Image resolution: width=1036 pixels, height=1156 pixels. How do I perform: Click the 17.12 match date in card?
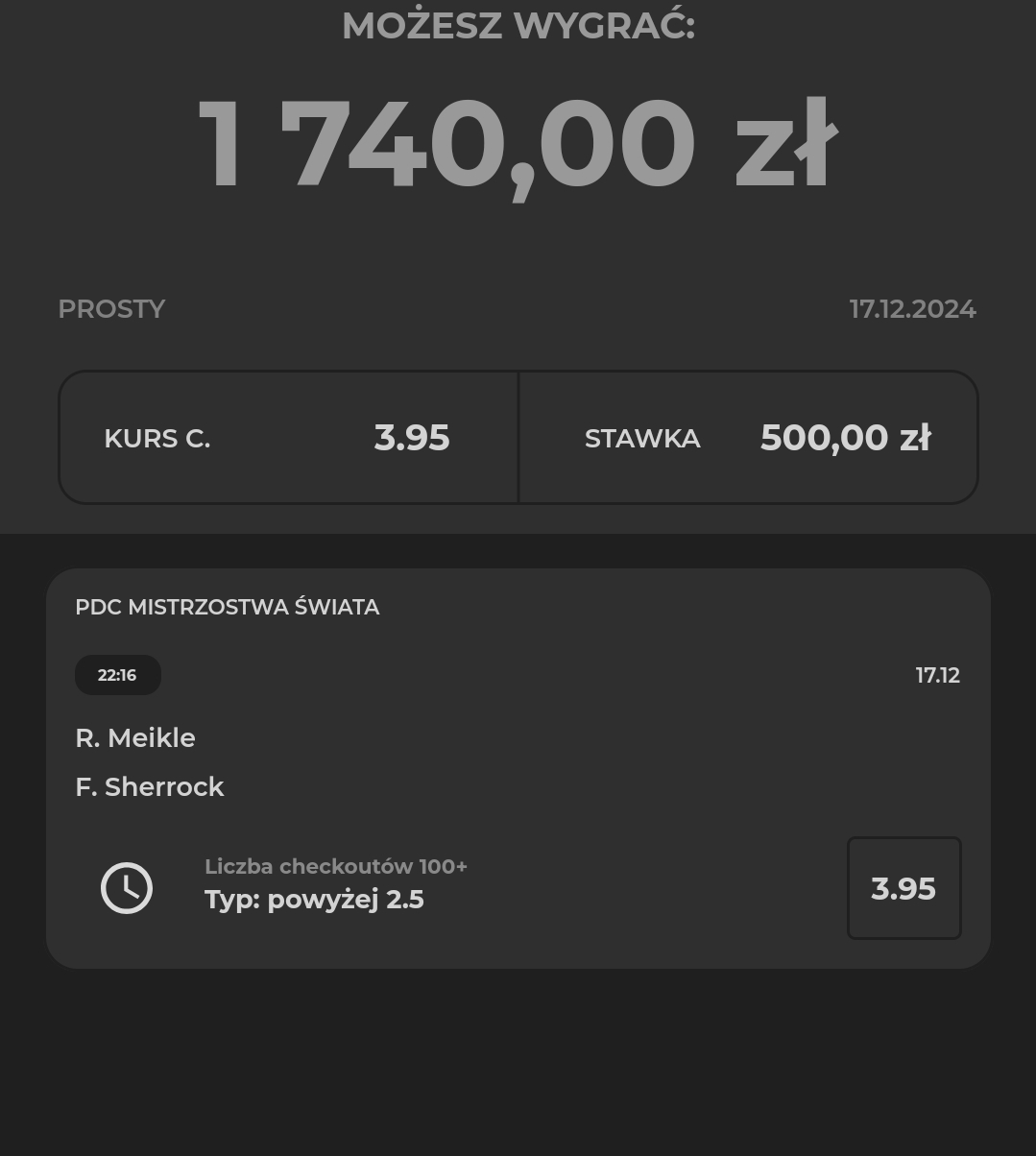pos(937,675)
